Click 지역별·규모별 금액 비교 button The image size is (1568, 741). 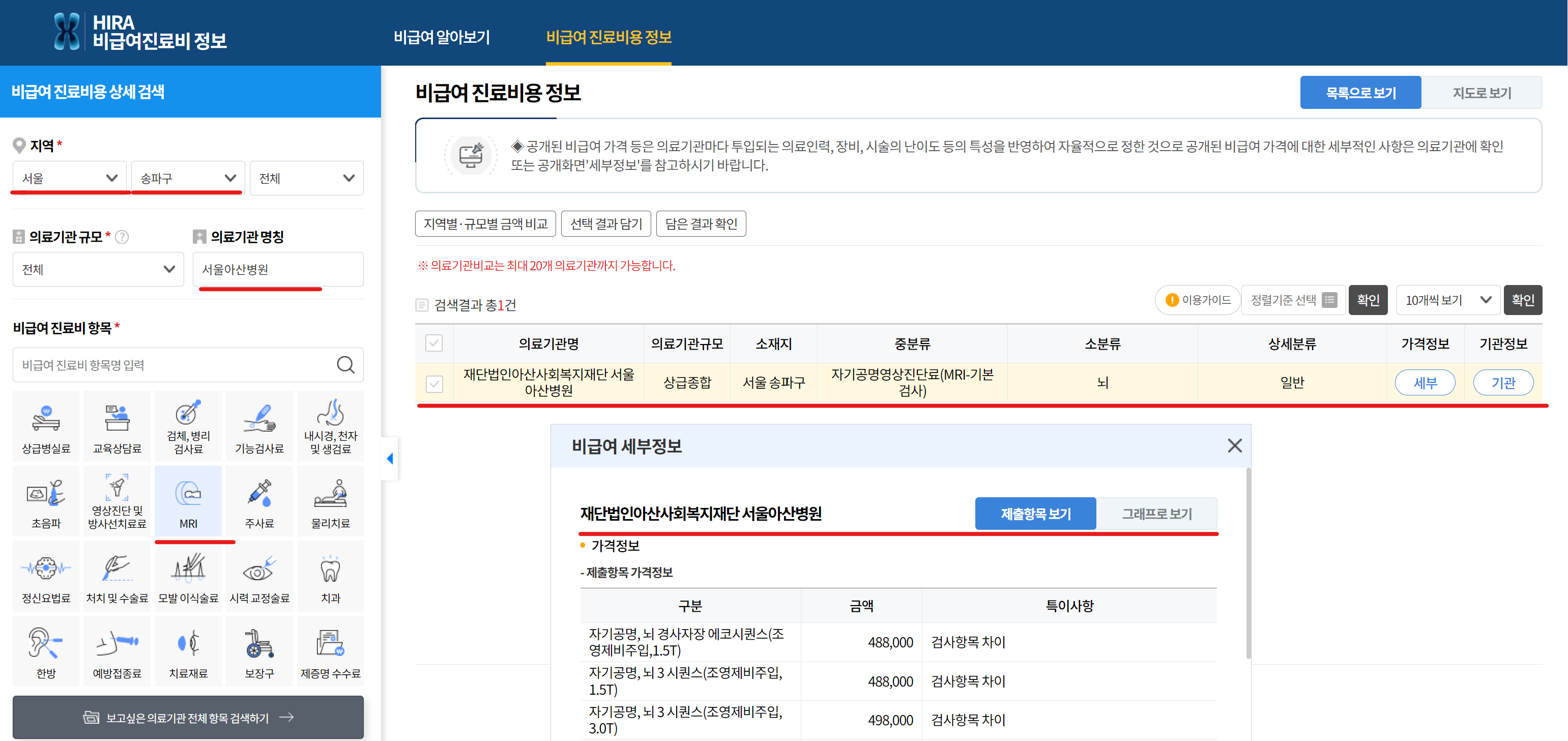tap(485, 223)
